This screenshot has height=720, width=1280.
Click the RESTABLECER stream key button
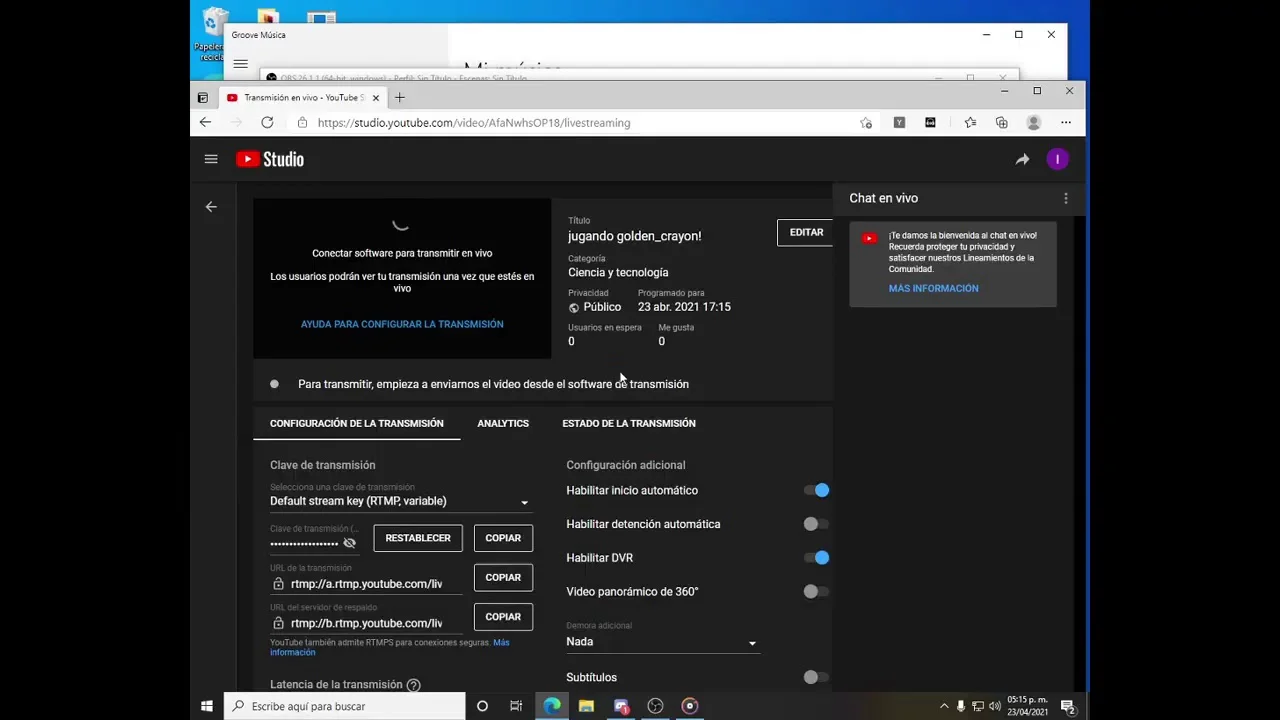pyautogui.click(x=418, y=538)
